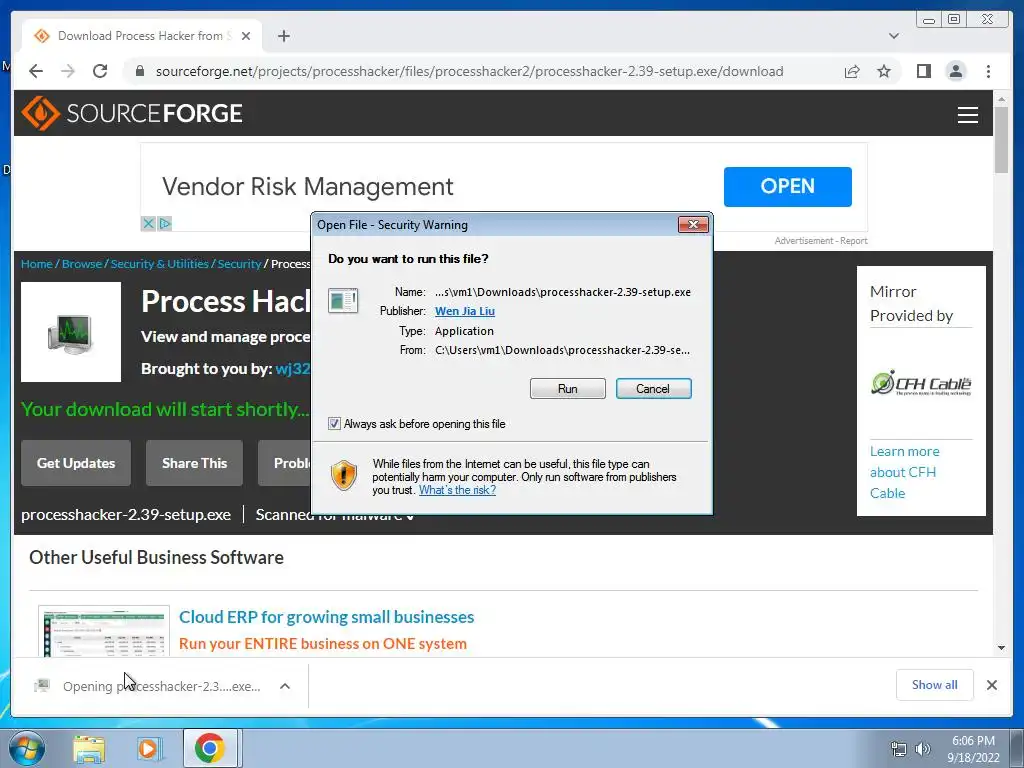Expand the download item options chevron

pos(285,686)
